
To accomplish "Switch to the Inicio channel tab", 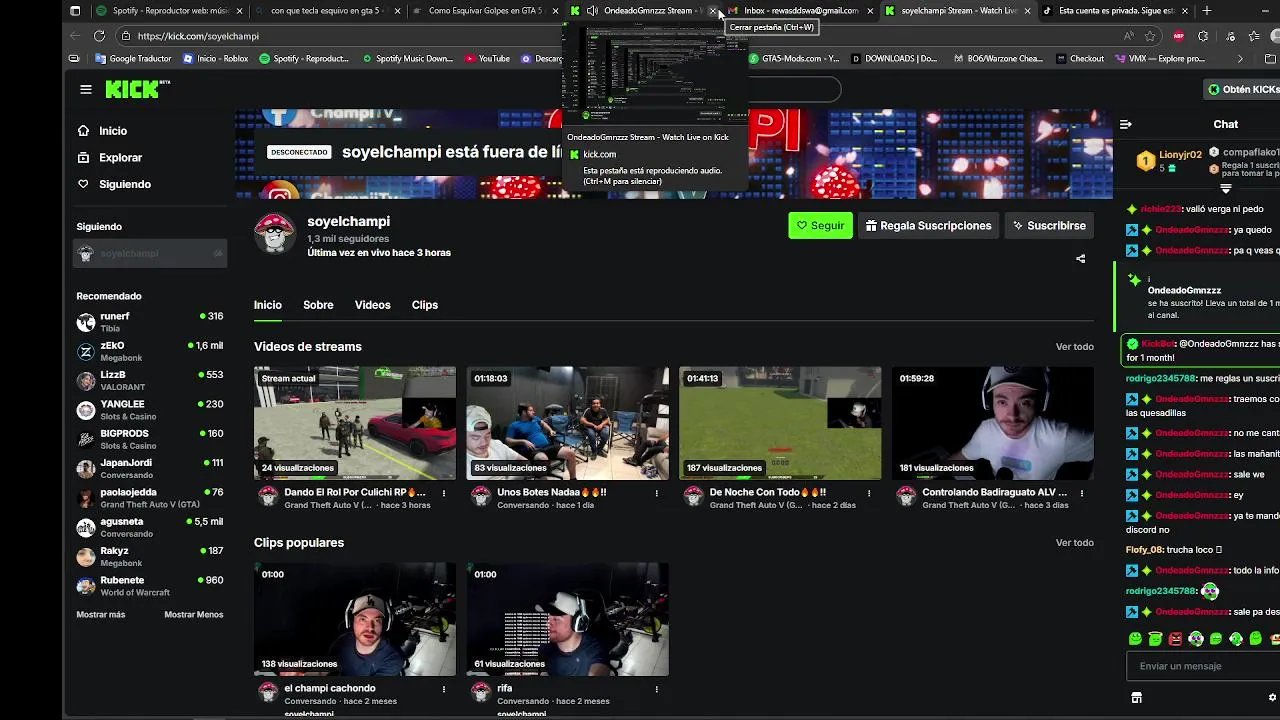I will (267, 305).
